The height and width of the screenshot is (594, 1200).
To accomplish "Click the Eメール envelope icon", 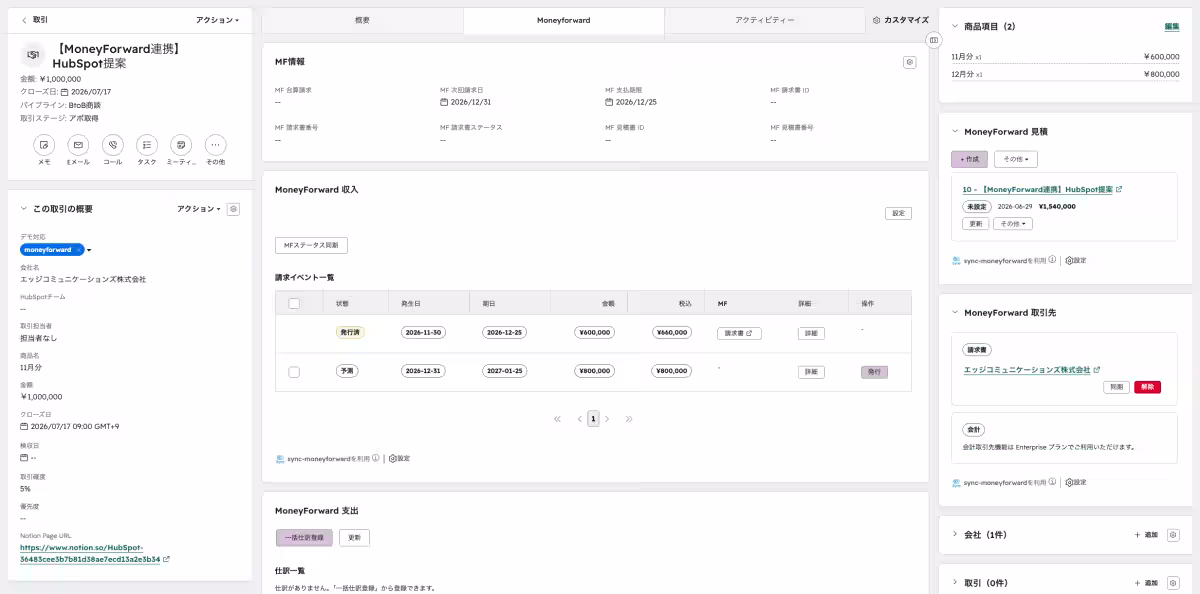I will pos(78,145).
